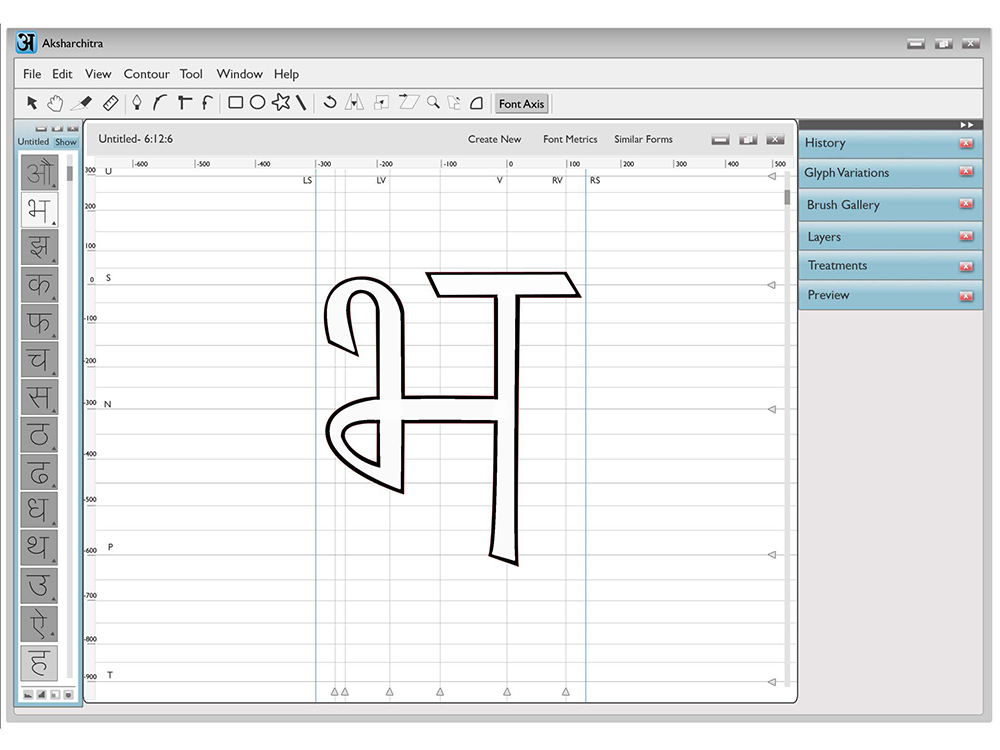Pick the hand pan tool
This screenshot has height=750, width=1000.
coord(55,103)
